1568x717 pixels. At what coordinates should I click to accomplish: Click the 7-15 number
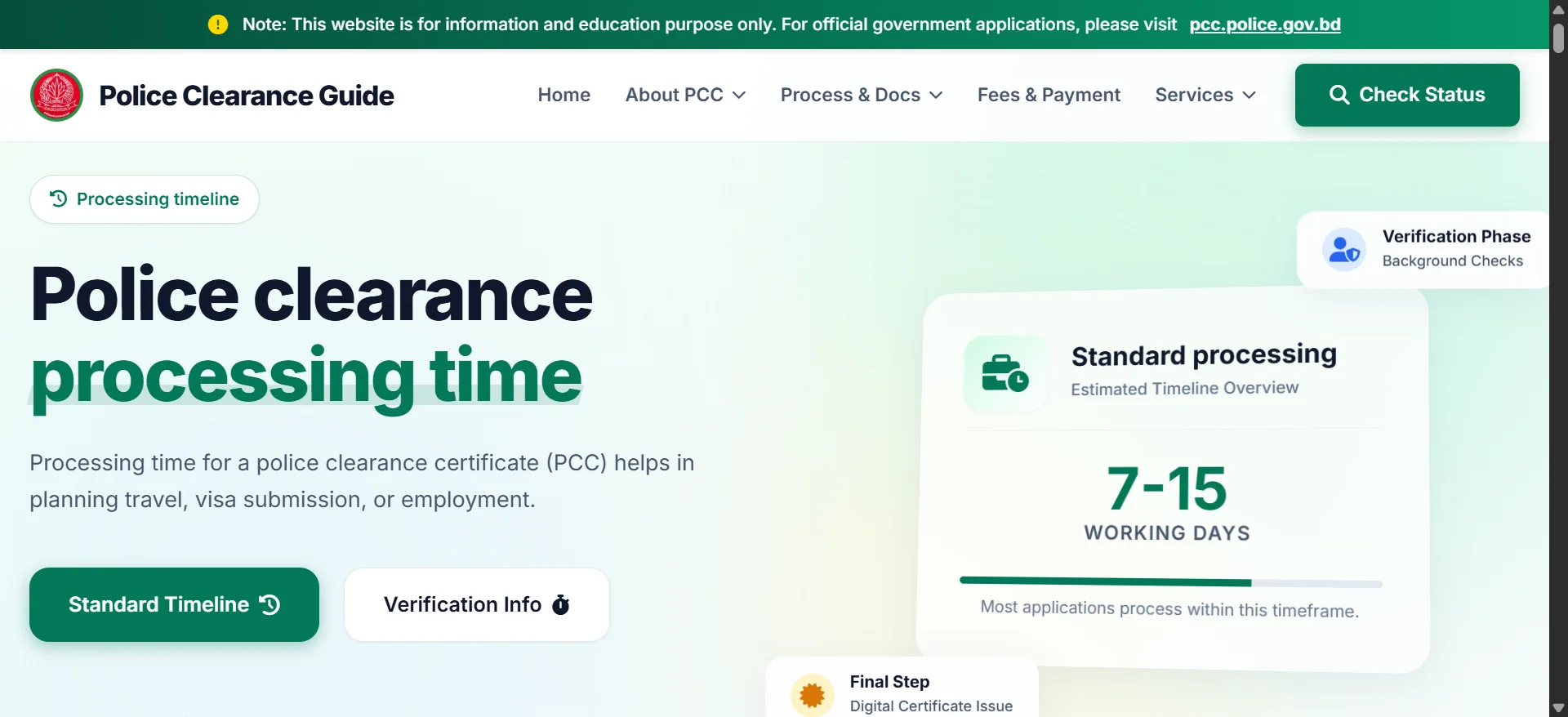click(1167, 489)
